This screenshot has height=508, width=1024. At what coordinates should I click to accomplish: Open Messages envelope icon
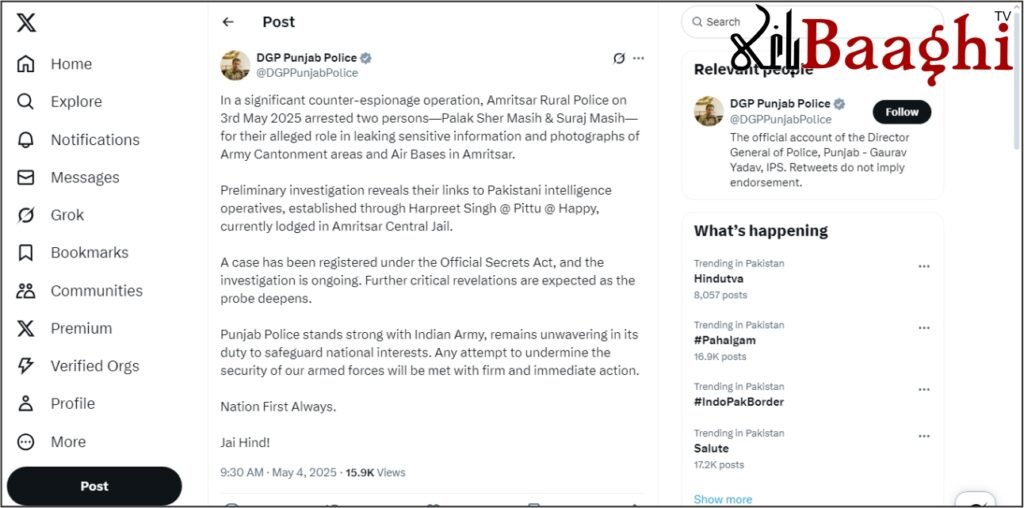[26, 177]
